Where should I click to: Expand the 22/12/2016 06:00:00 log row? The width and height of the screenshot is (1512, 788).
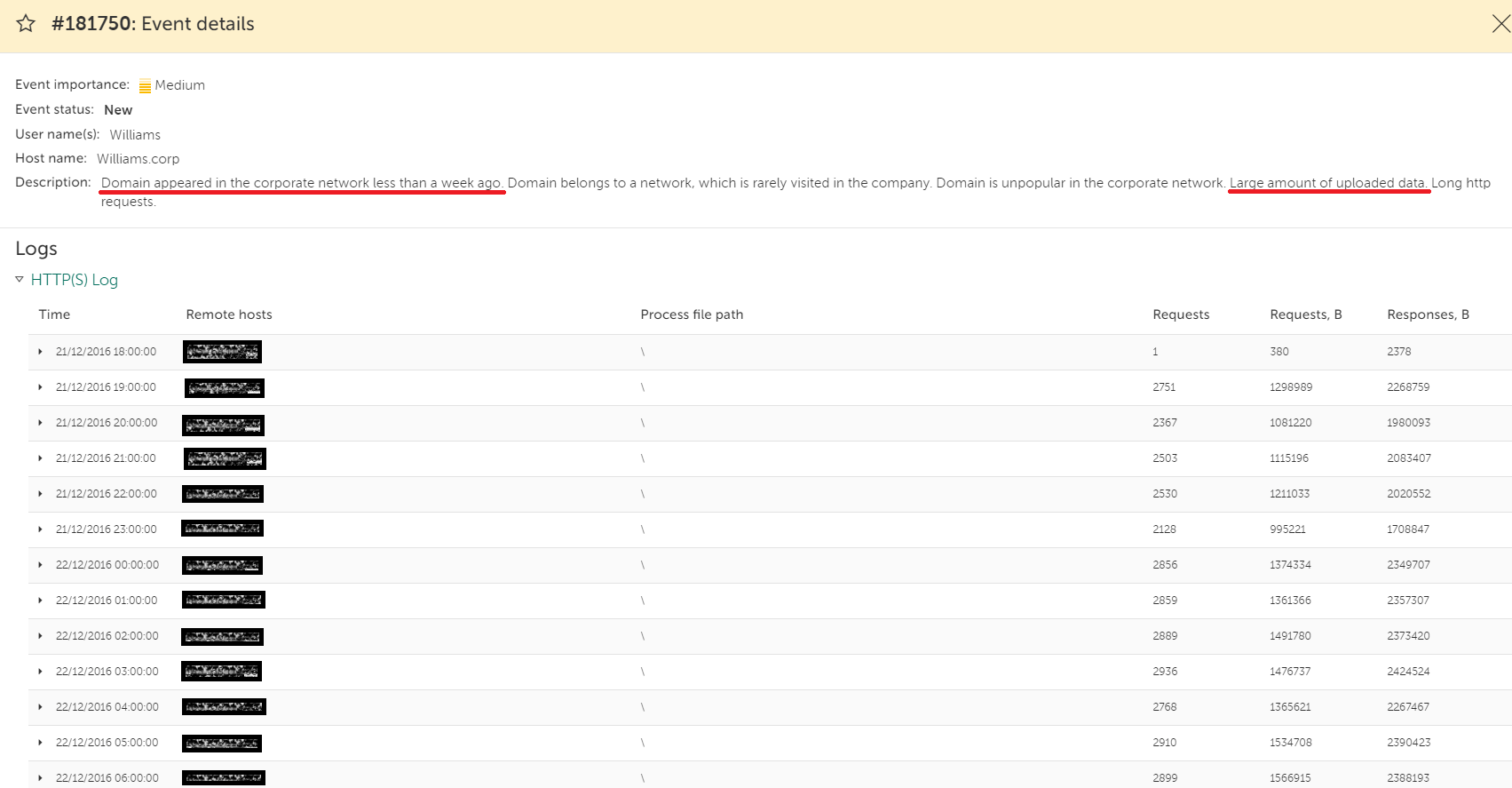click(x=40, y=778)
